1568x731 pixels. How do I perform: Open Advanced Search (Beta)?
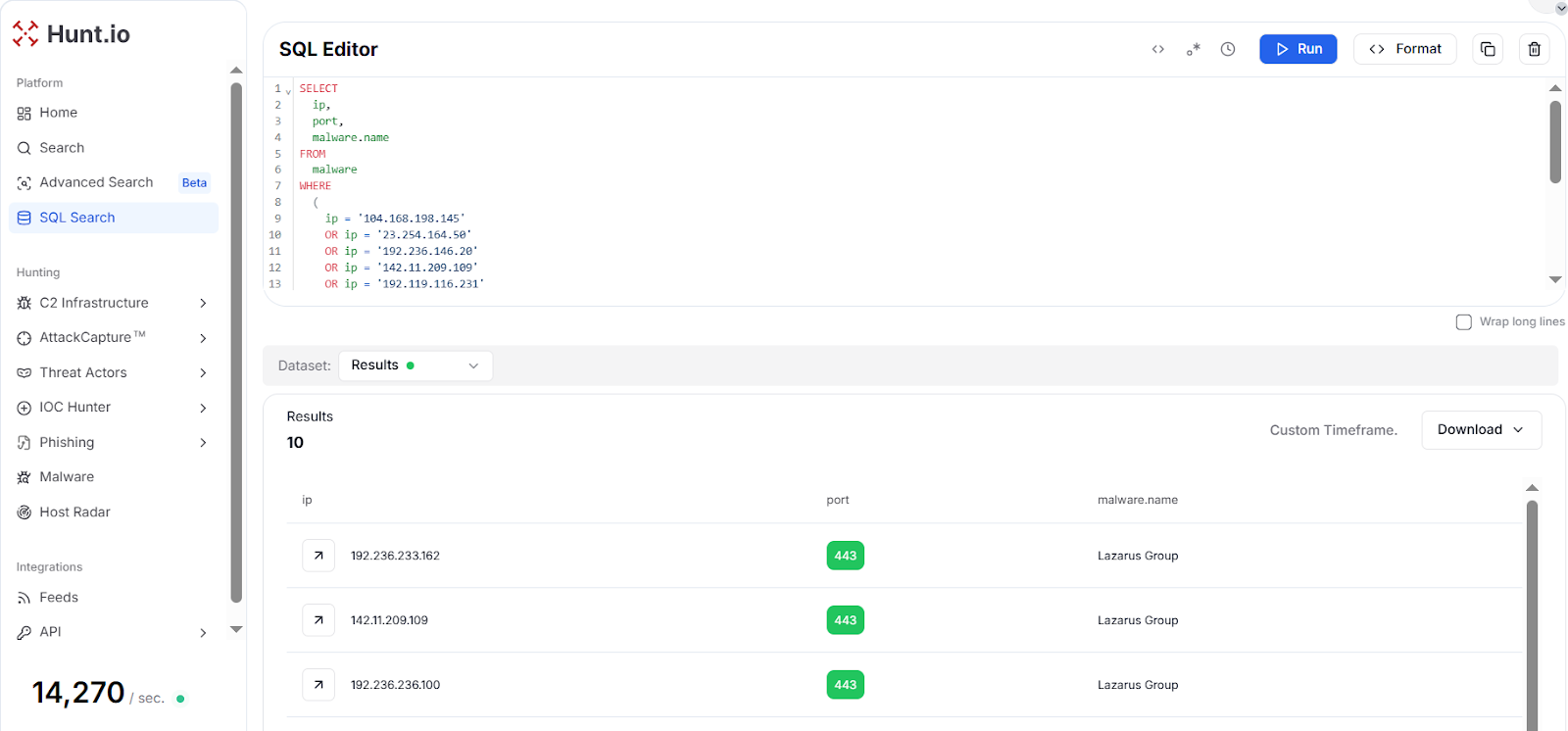point(113,182)
